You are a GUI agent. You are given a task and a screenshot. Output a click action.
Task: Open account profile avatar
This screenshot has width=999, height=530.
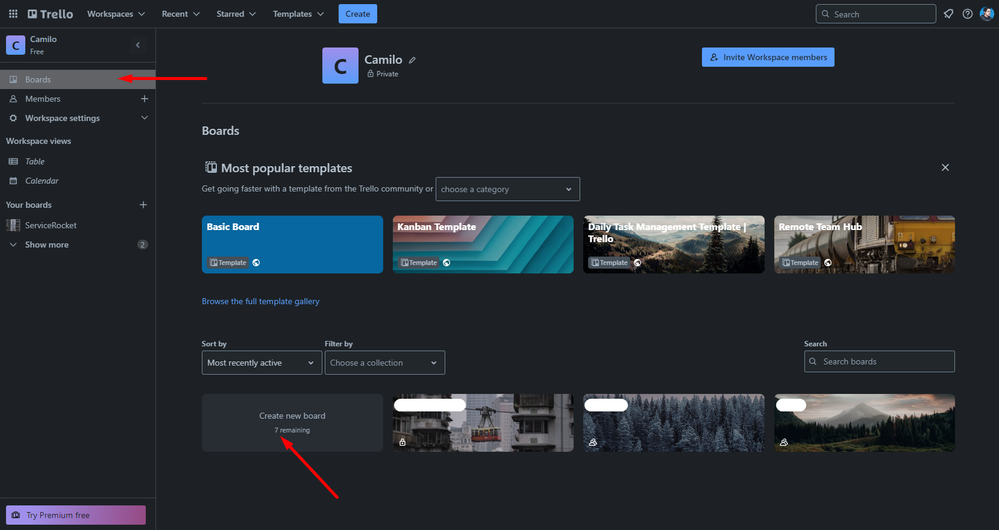[986, 13]
